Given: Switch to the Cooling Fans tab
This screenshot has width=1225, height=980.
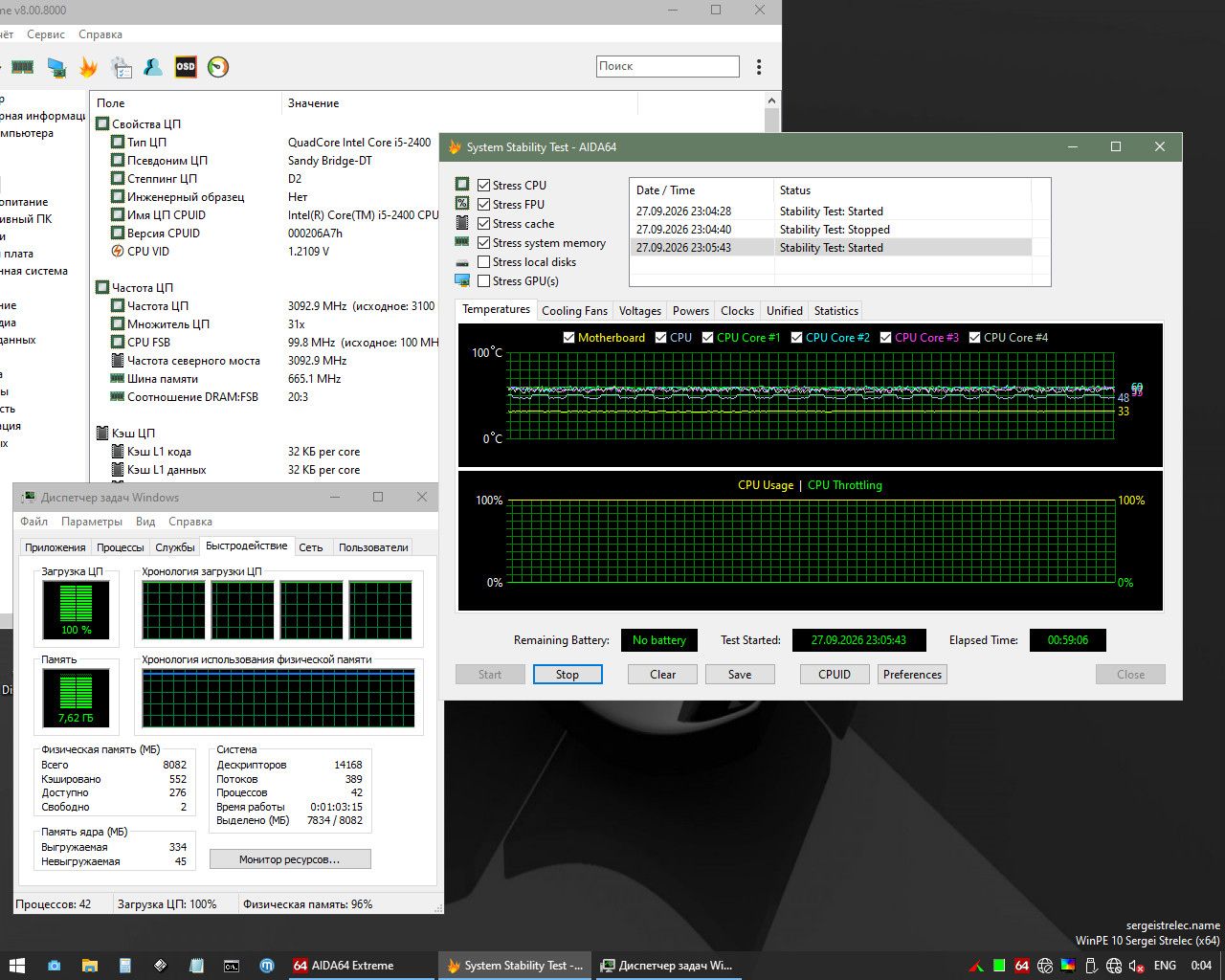Looking at the screenshot, I should click(x=574, y=311).
